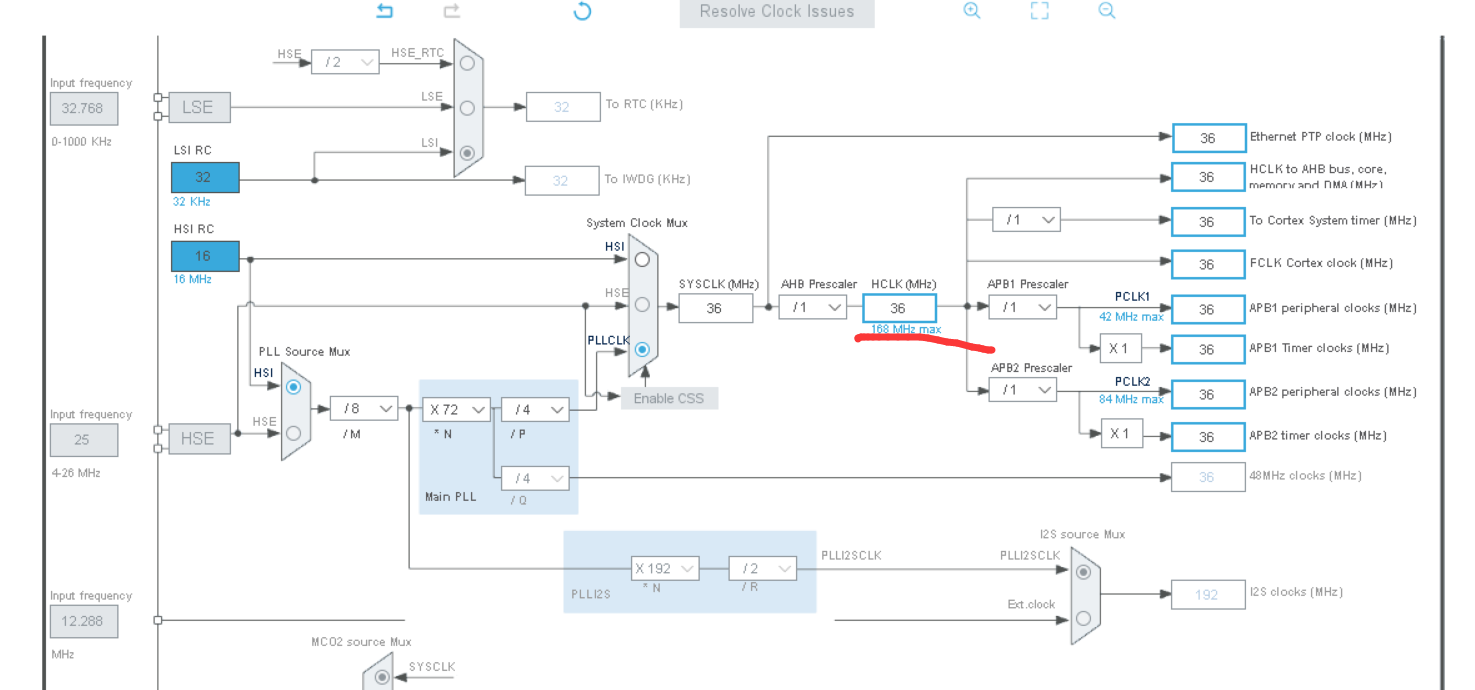Viewport: 1475px width, 690px height.
Task: Click the FCLK Cortex clock value box
Action: (1208, 264)
